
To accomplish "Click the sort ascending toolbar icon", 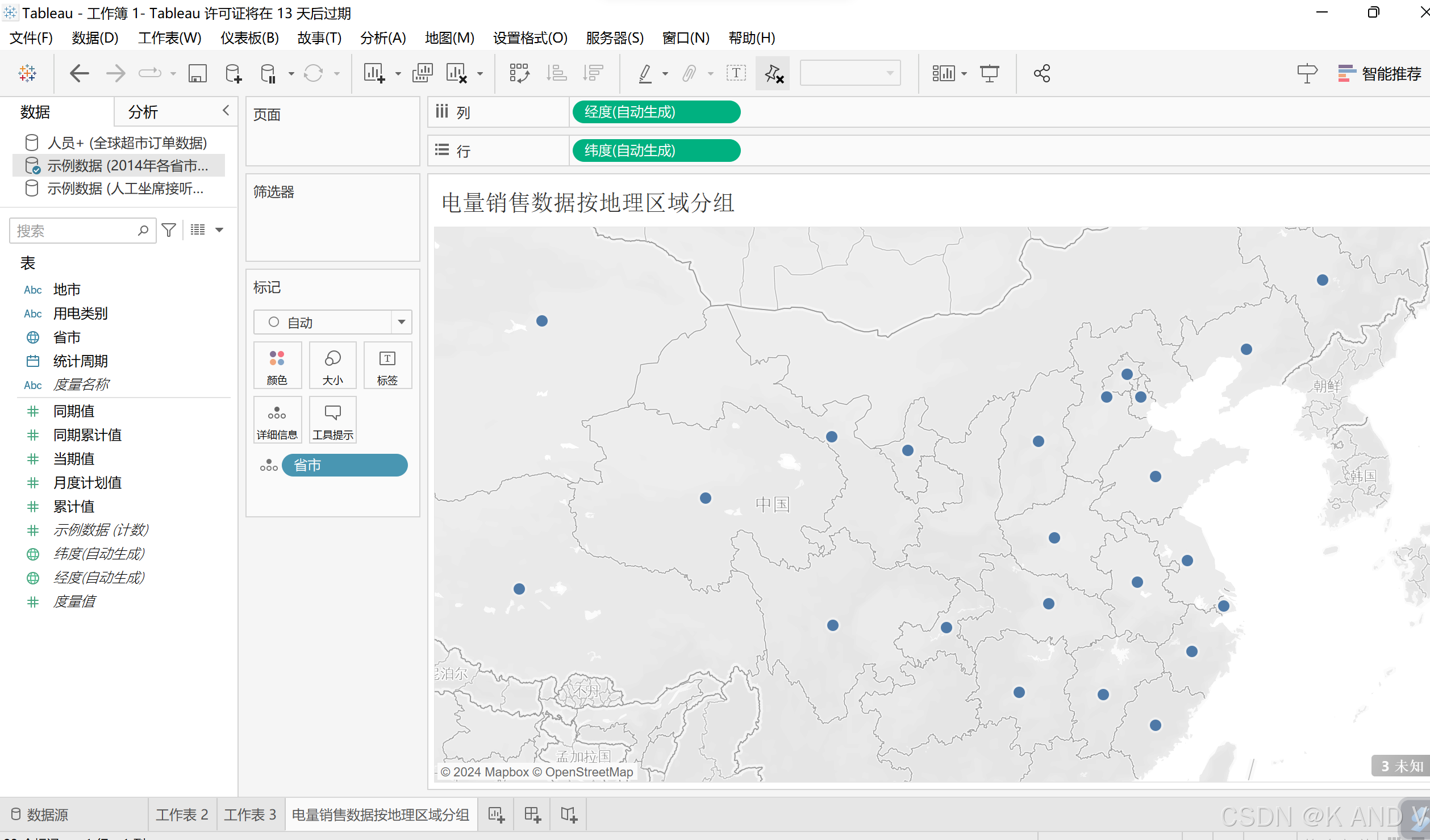I will click(x=556, y=73).
